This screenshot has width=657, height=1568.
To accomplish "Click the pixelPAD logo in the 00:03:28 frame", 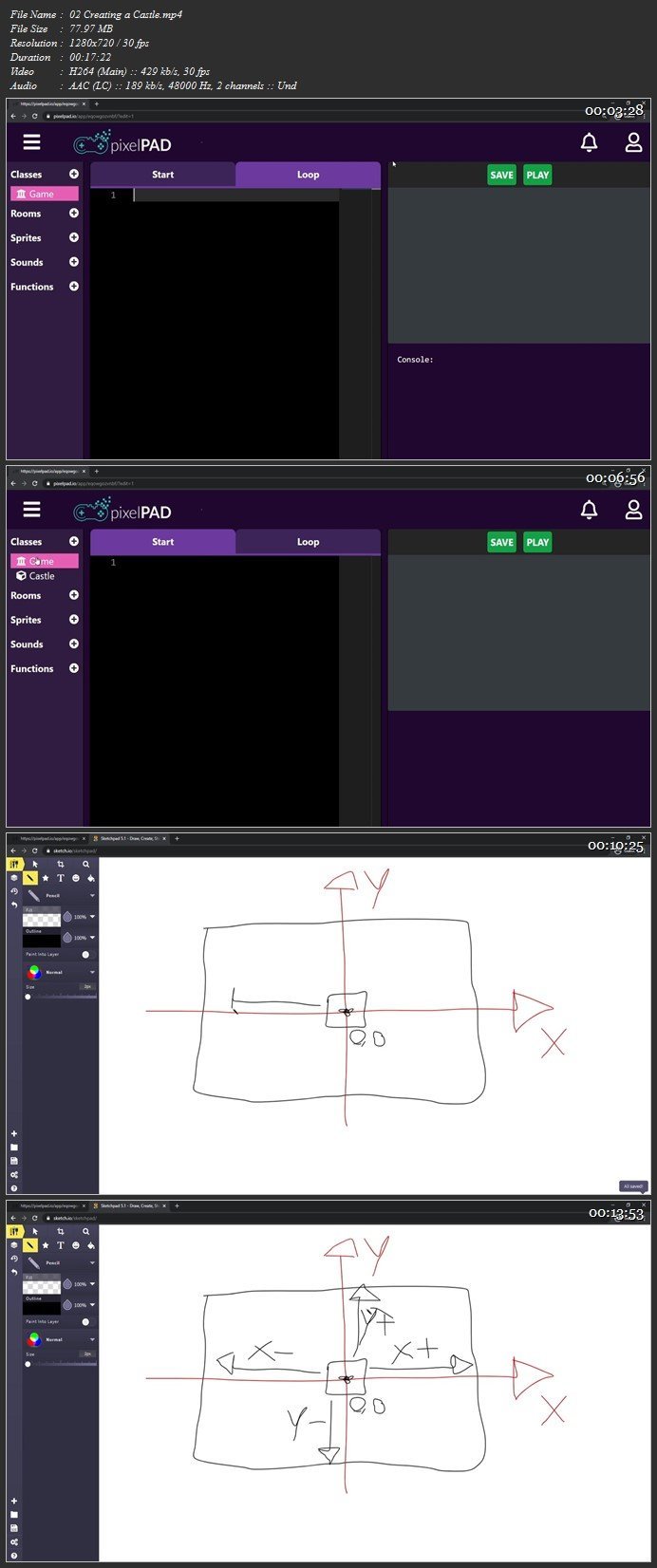I will 122,144.
